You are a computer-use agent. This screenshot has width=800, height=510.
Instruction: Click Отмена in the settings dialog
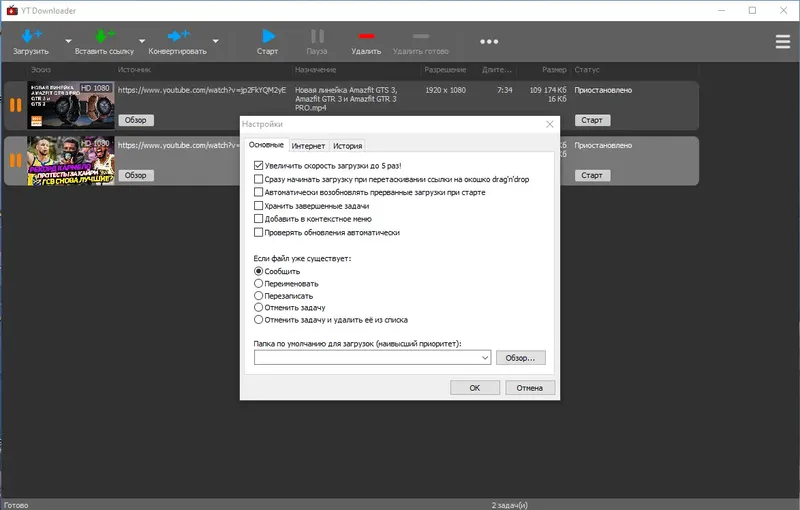click(x=530, y=388)
